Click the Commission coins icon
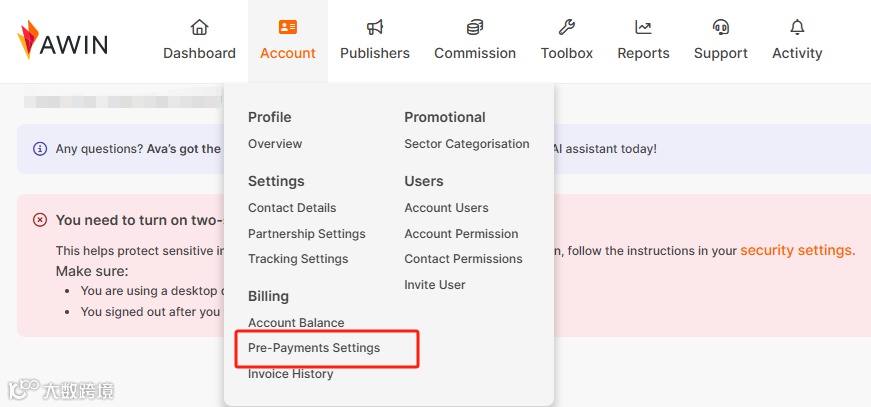Image resolution: width=871 pixels, height=407 pixels. [475, 27]
